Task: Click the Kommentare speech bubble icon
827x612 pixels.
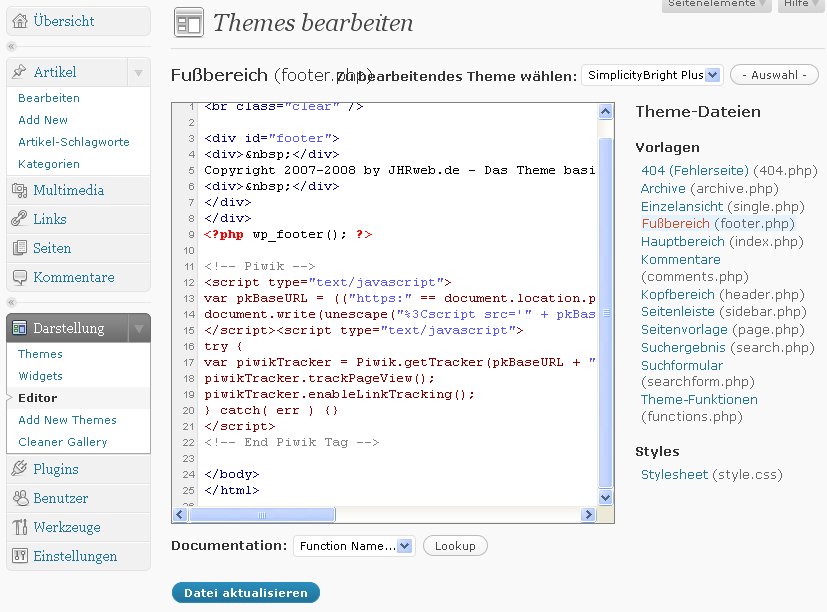Action: (x=20, y=278)
